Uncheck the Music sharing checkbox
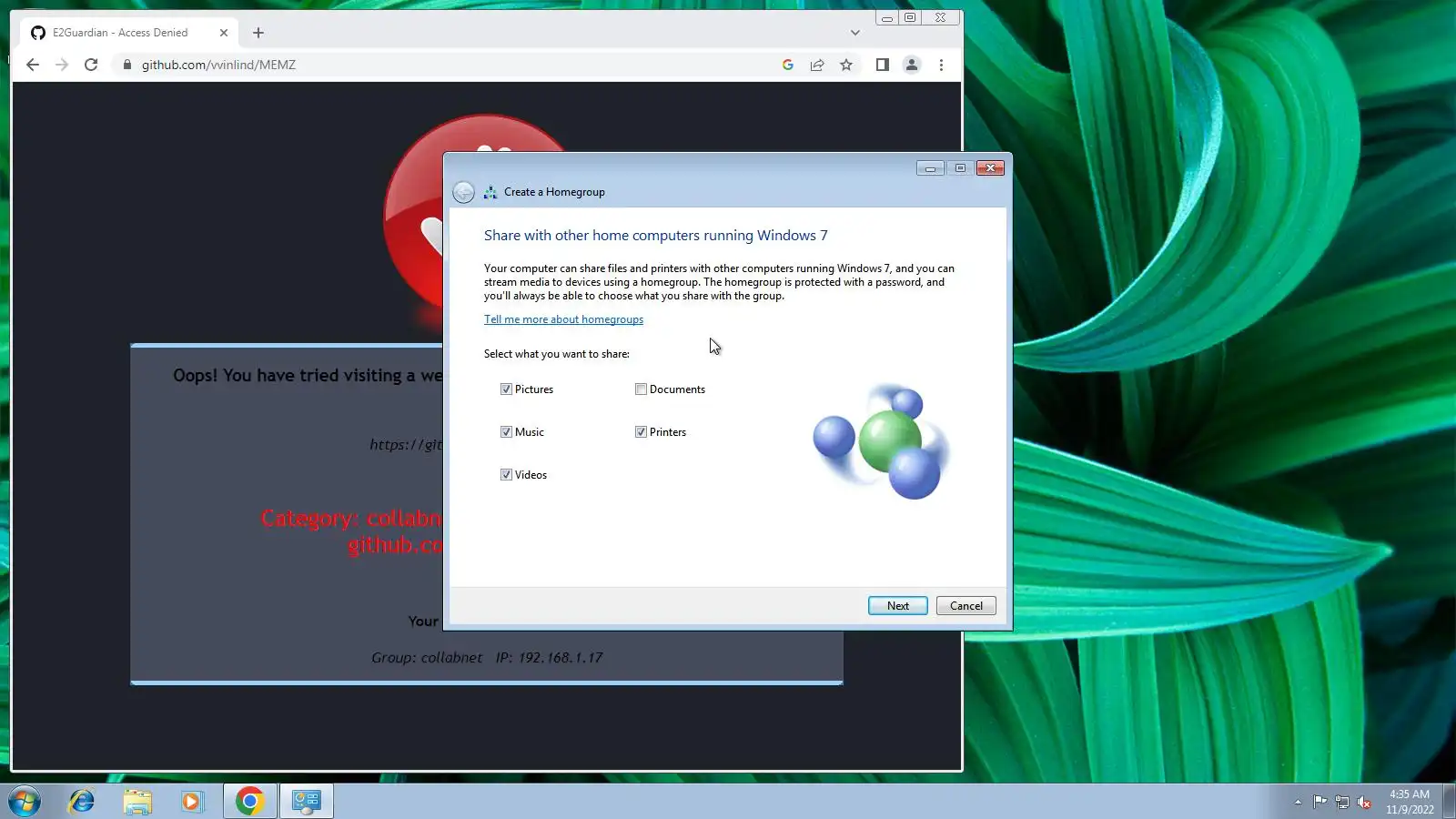This screenshot has width=1456, height=819. [x=506, y=432]
